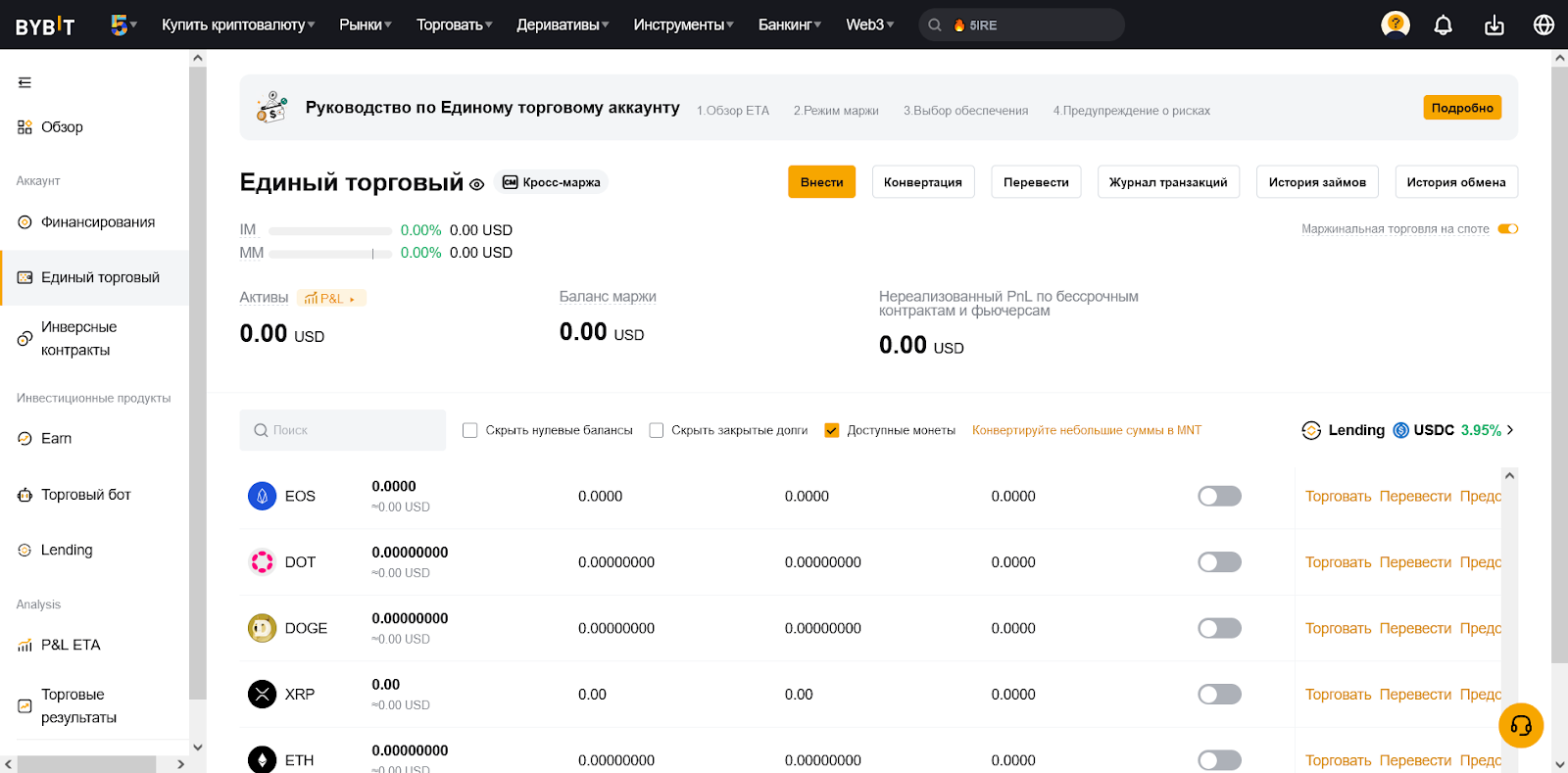Click the trading results icon
1568x773 pixels.
tap(24, 706)
